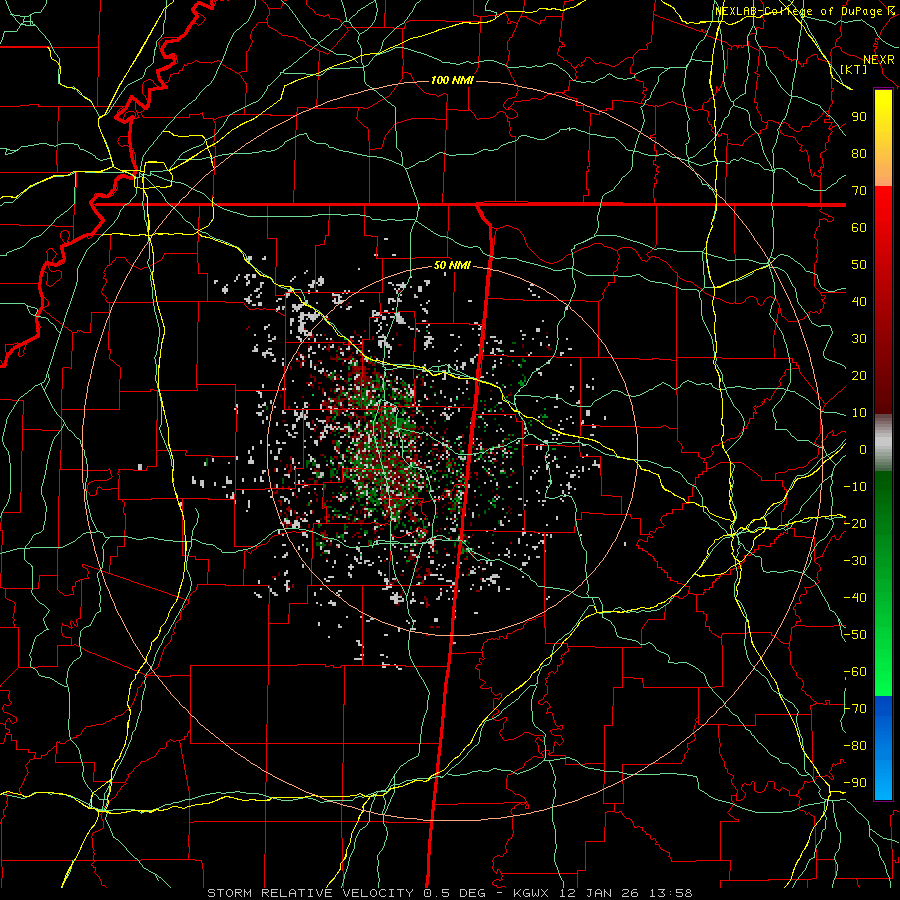Select the -10 value on the scale
Screen dimensions: 900x900
click(x=855, y=487)
